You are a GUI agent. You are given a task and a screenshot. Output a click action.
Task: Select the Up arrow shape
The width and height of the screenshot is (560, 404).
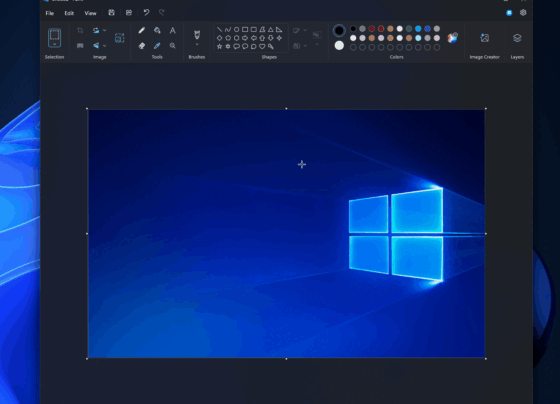tap(262, 38)
